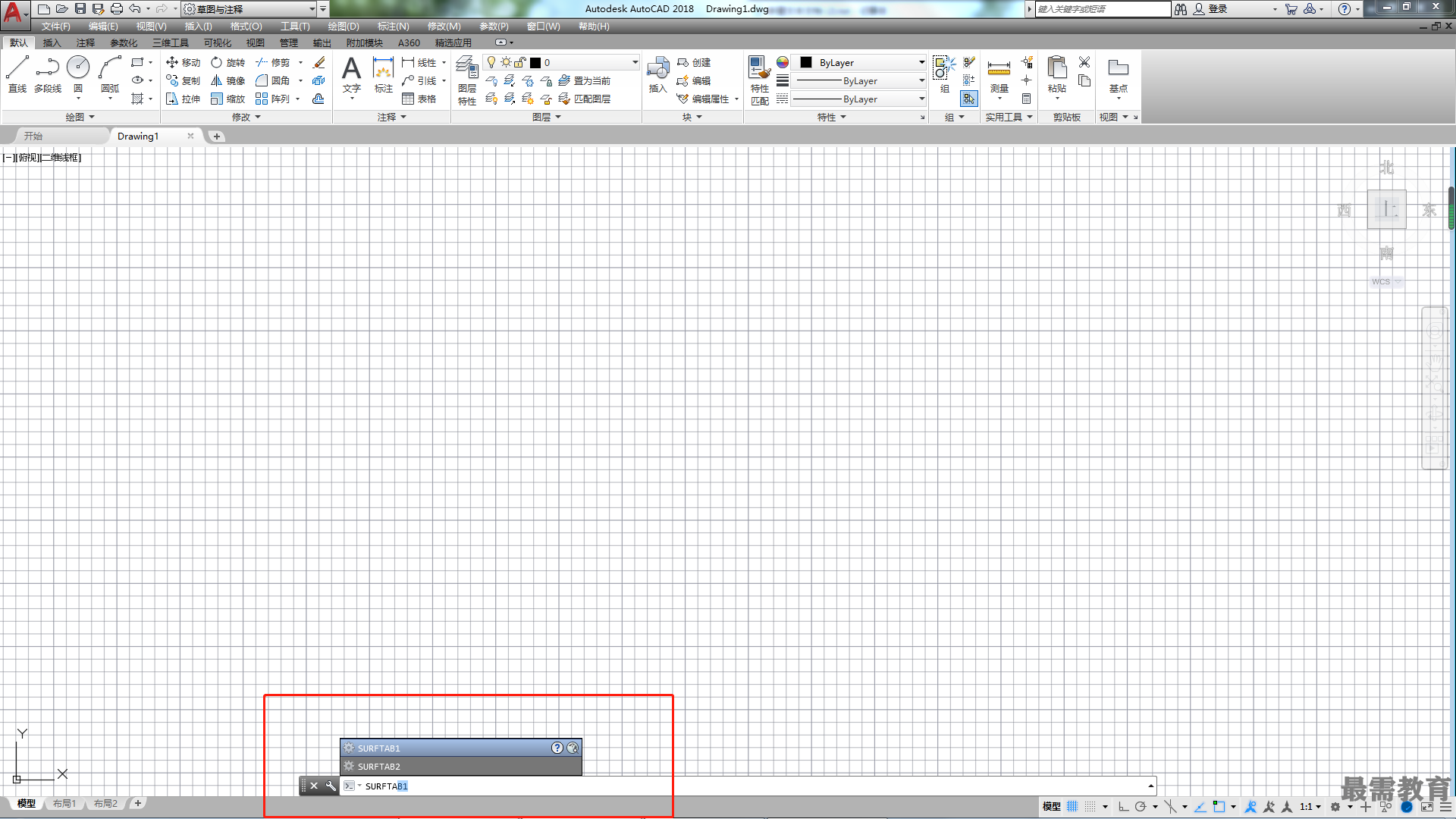Open the Text (文字) annotation tool

[x=351, y=74]
